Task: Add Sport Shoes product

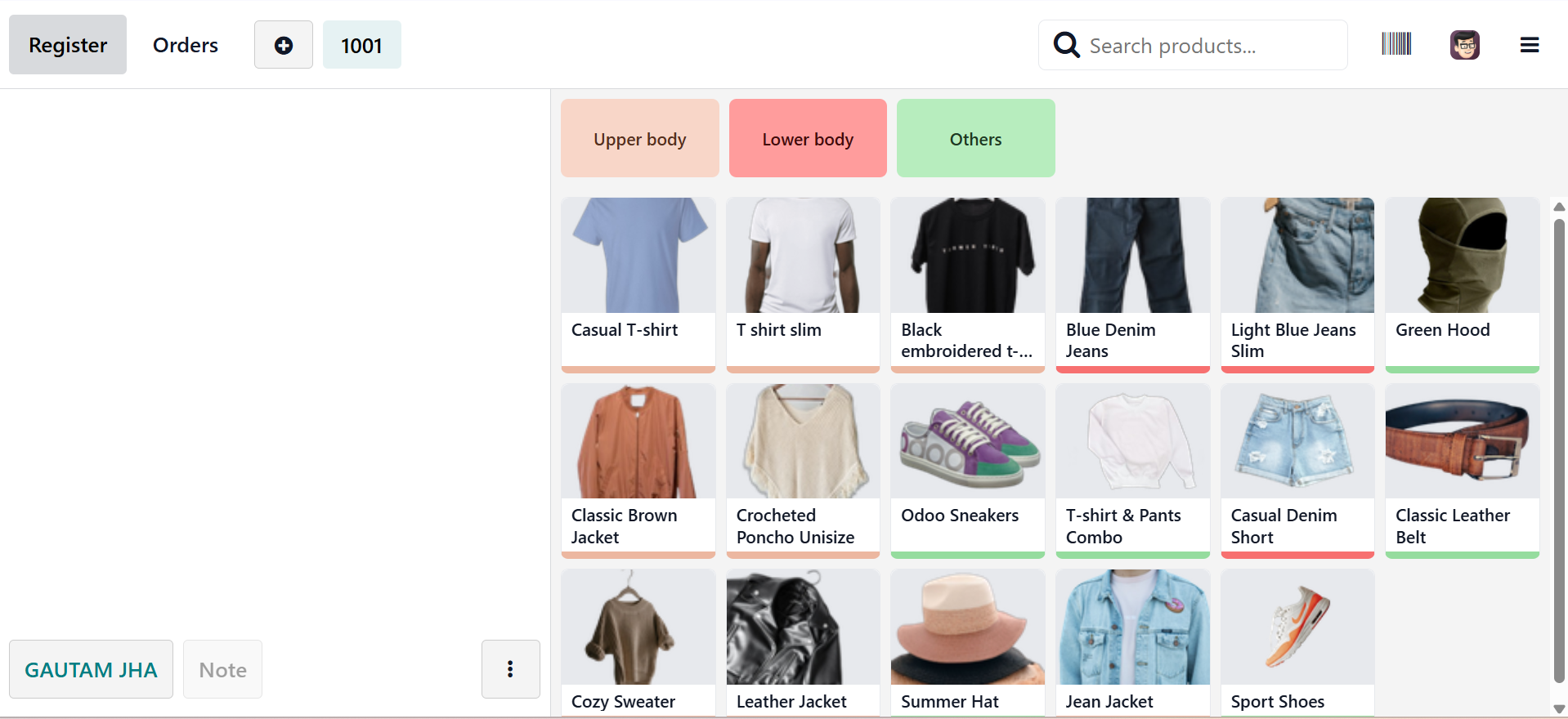Action: 1297,644
